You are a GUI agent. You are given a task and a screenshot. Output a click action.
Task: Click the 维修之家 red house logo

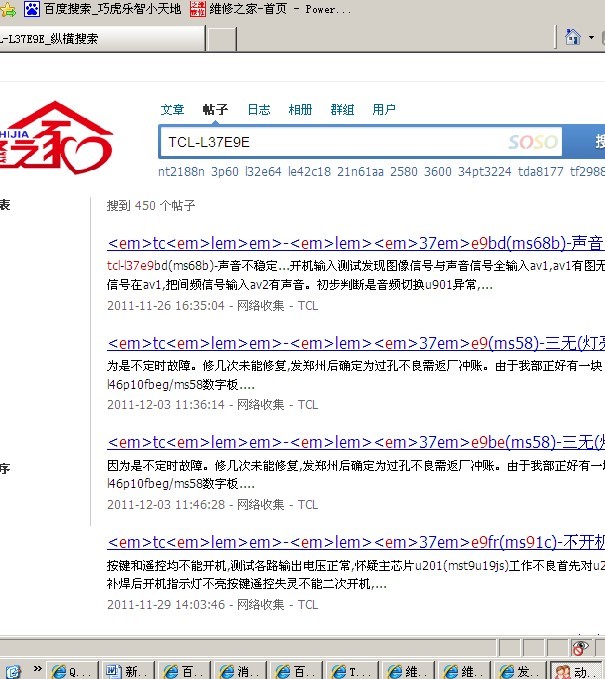coord(55,138)
